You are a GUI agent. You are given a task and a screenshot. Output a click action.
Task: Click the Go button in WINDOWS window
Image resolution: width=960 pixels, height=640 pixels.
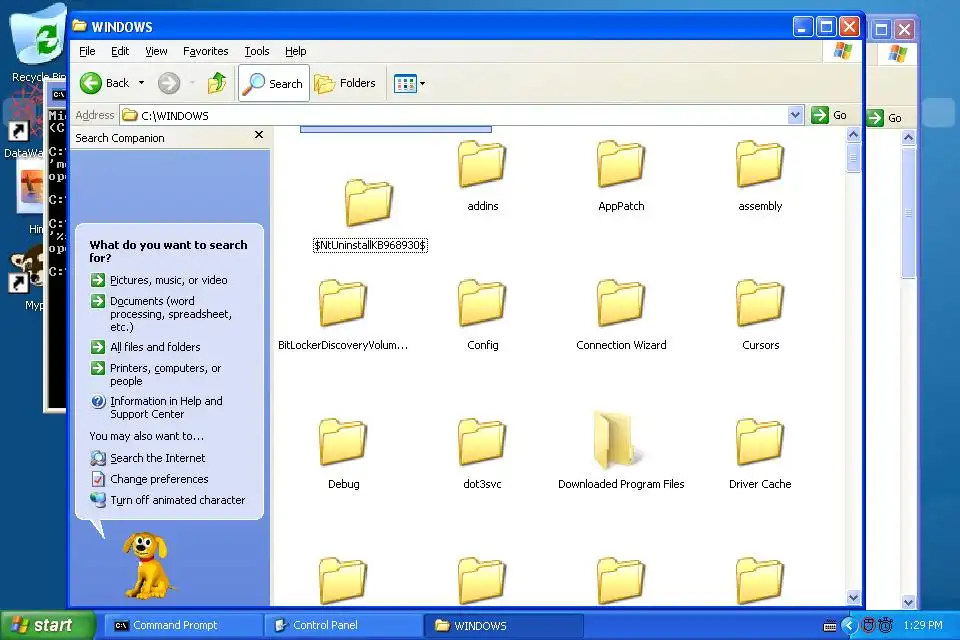point(830,115)
